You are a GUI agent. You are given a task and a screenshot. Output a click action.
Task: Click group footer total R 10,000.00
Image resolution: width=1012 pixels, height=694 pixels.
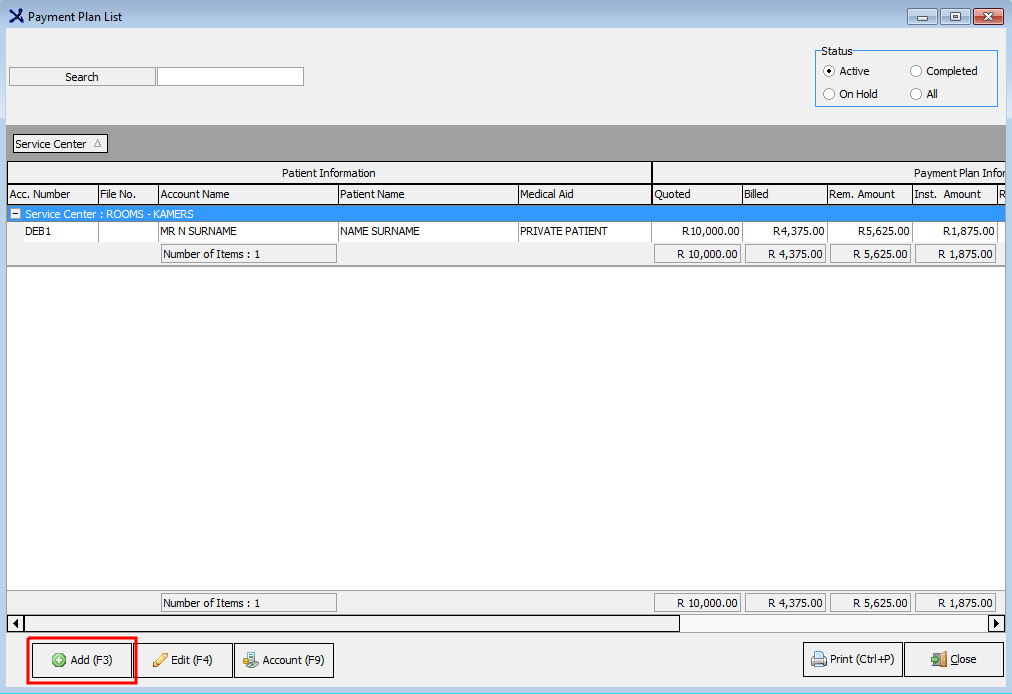[698, 254]
